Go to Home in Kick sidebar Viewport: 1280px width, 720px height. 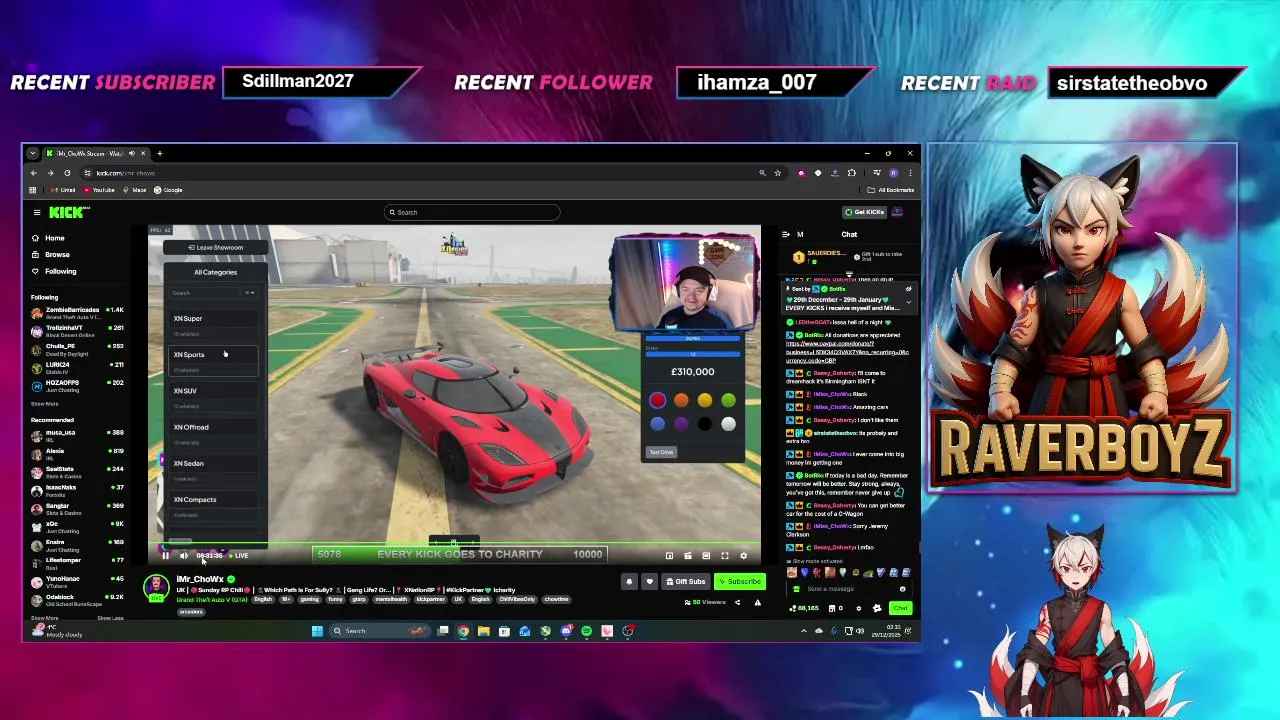pos(55,238)
